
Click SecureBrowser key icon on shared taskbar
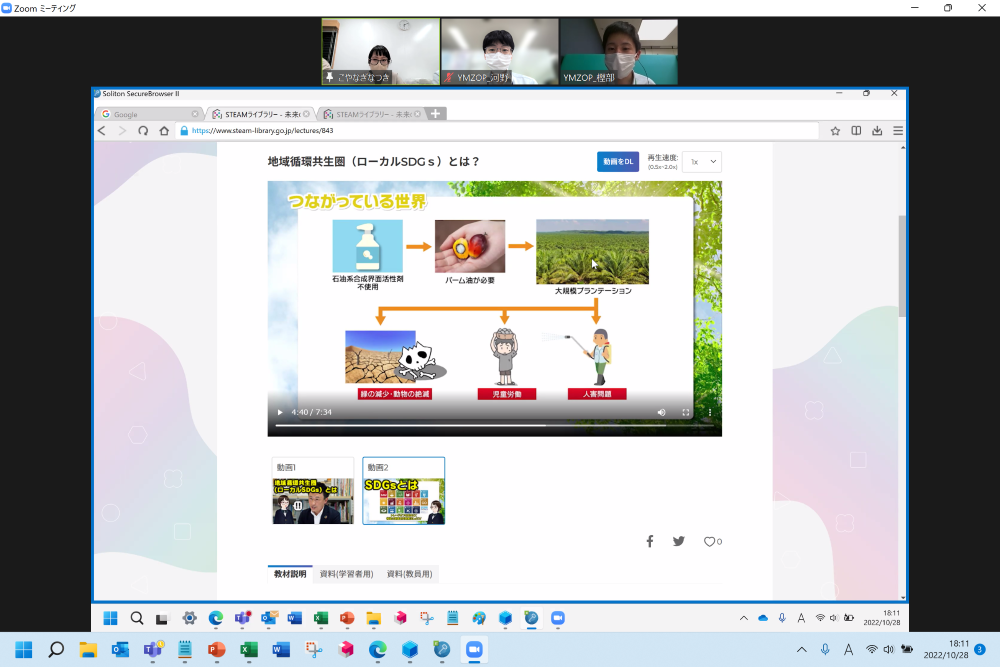coord(531,618)
